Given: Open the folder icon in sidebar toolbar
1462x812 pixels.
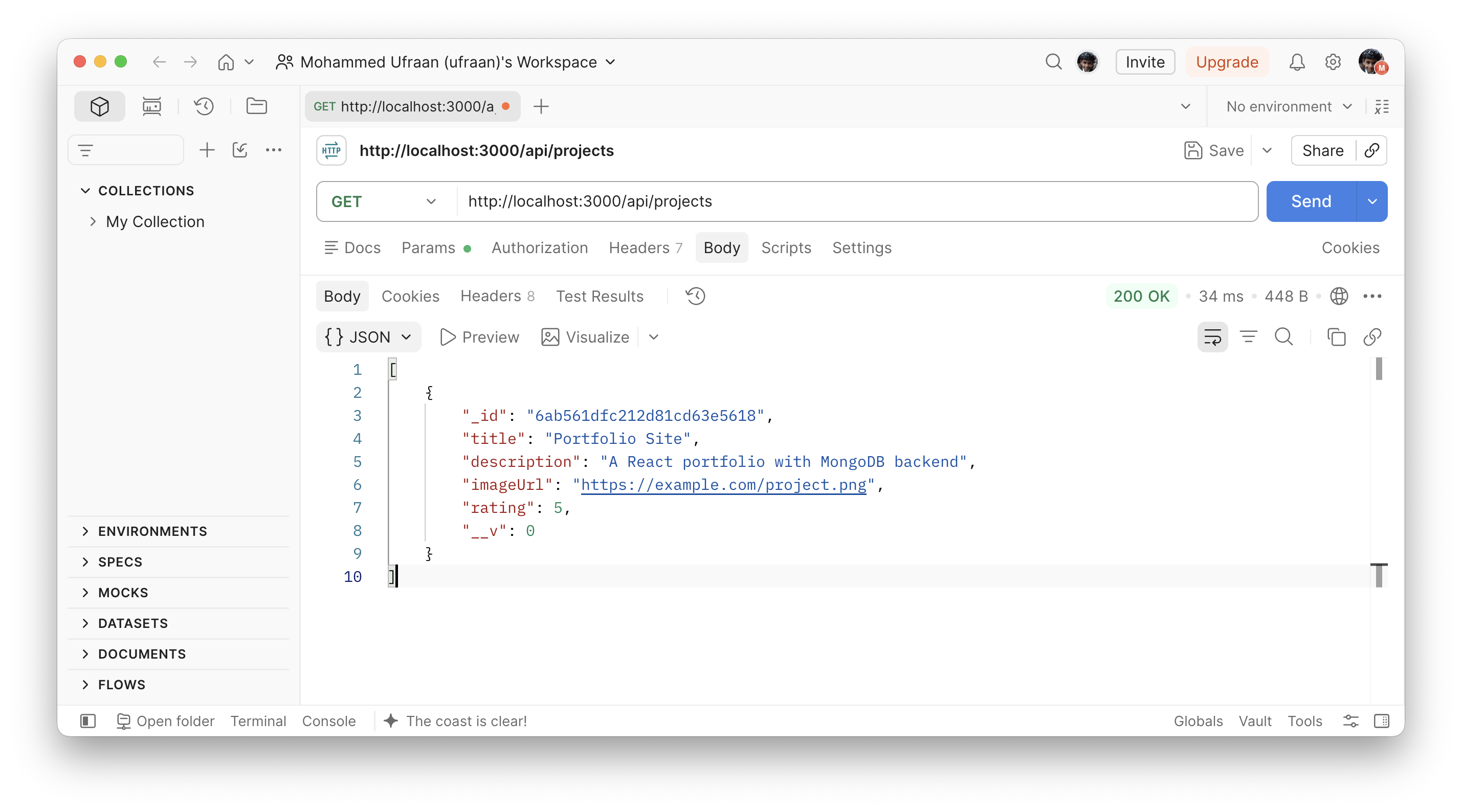Looking at the screenshot, I should point(256,106).
